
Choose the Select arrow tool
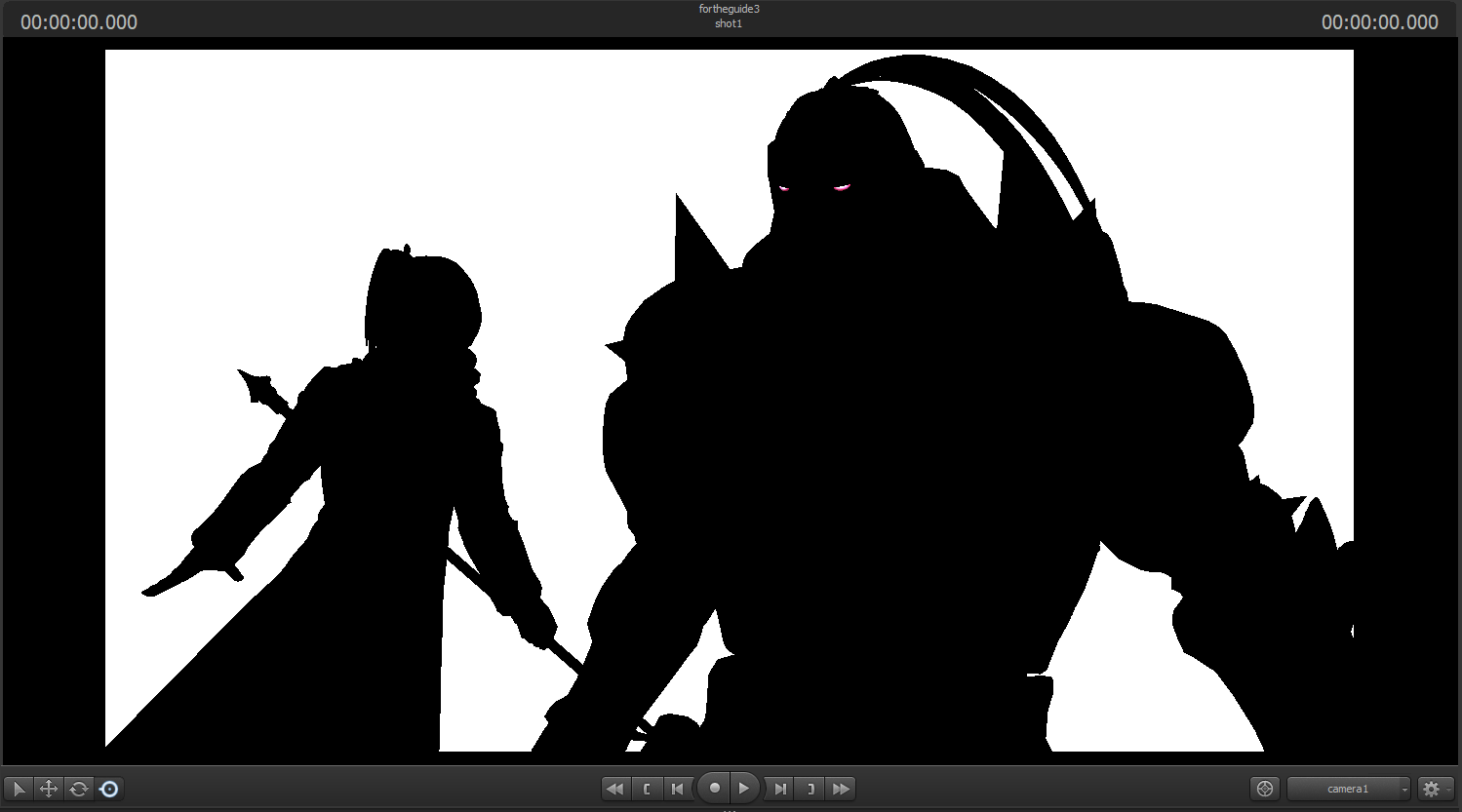(19, 789)
